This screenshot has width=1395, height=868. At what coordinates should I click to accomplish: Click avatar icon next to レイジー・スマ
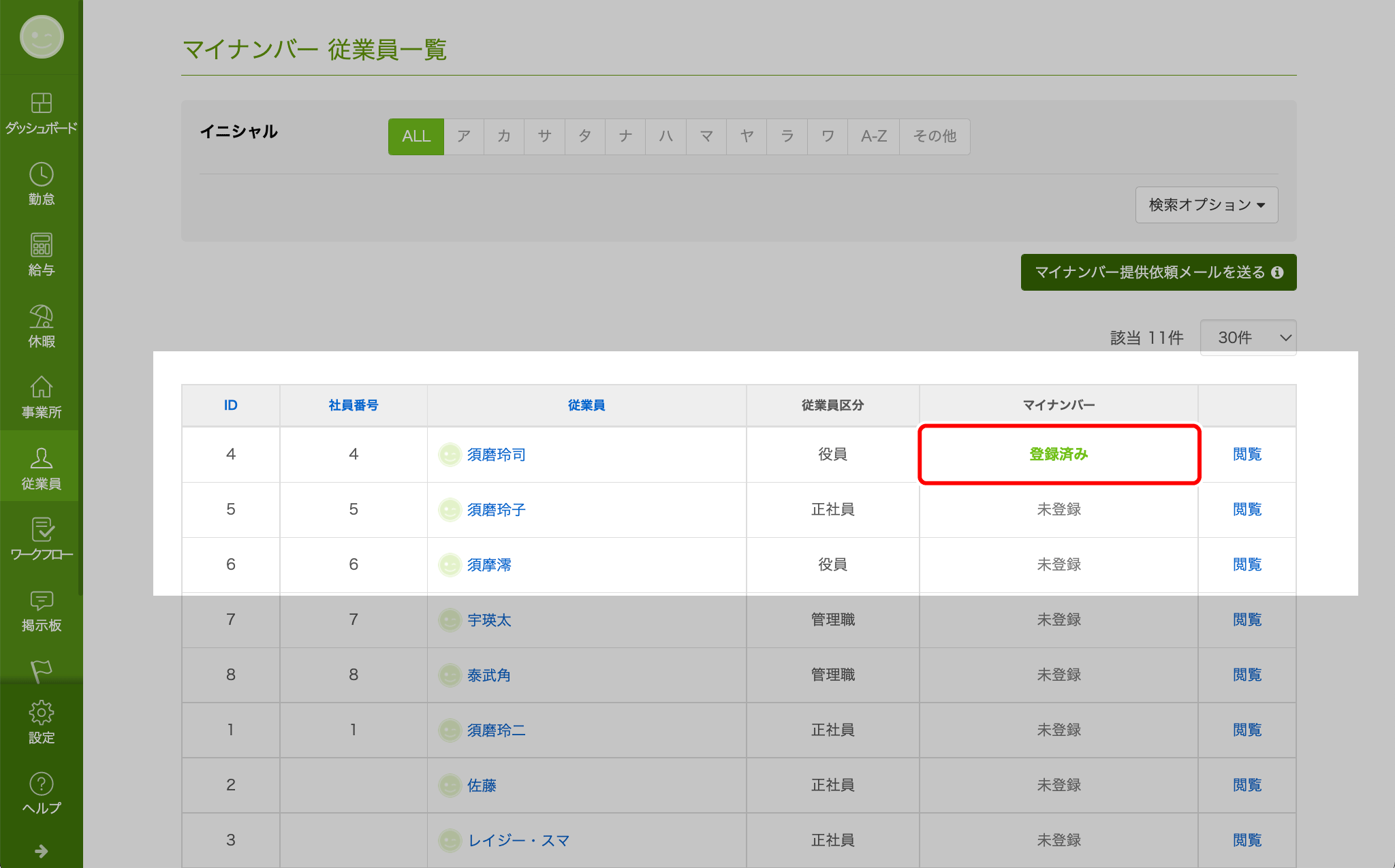(x=450, y=841)
